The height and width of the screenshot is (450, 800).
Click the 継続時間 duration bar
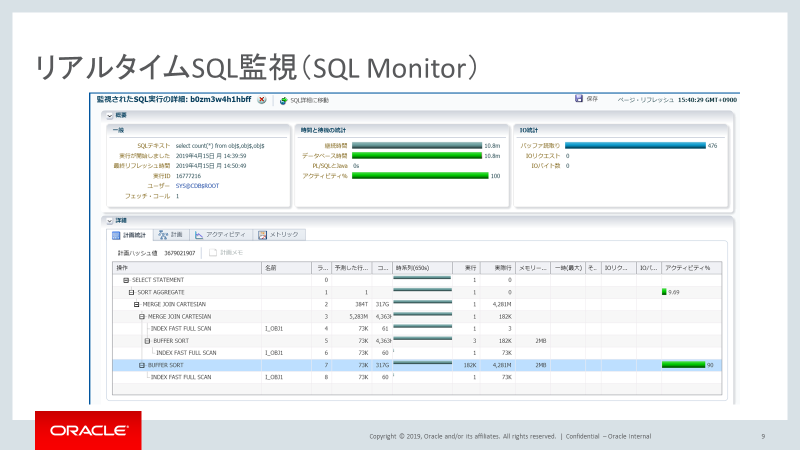(x=417, y=146)
